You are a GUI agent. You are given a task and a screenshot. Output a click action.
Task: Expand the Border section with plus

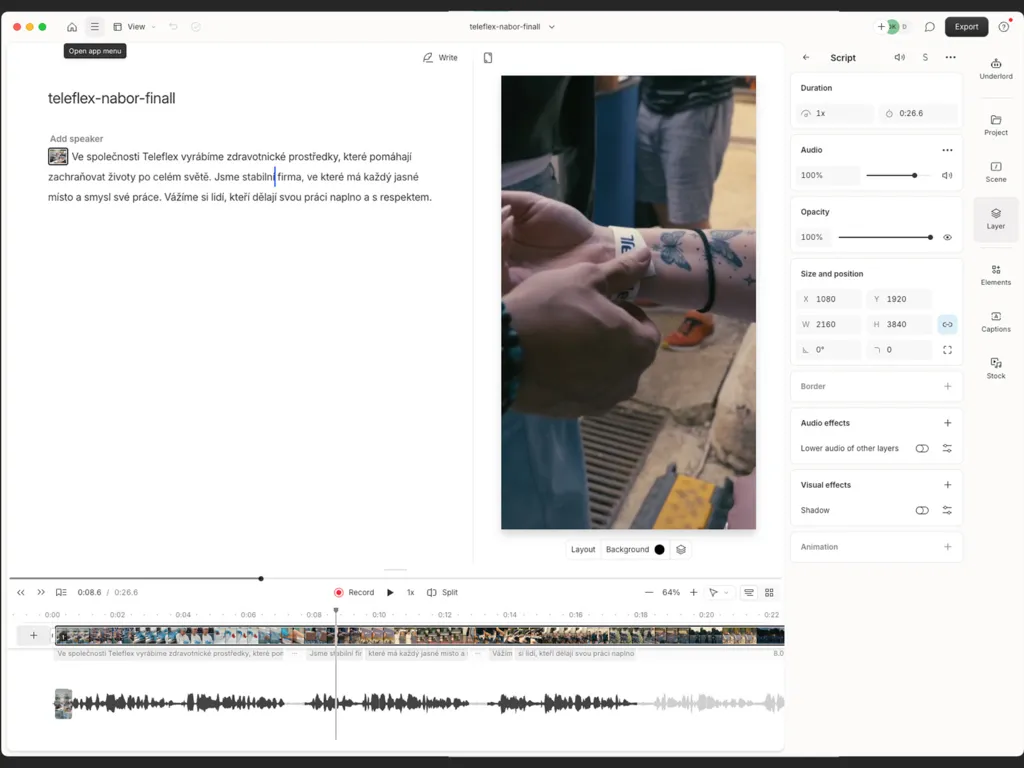(947, 386)
